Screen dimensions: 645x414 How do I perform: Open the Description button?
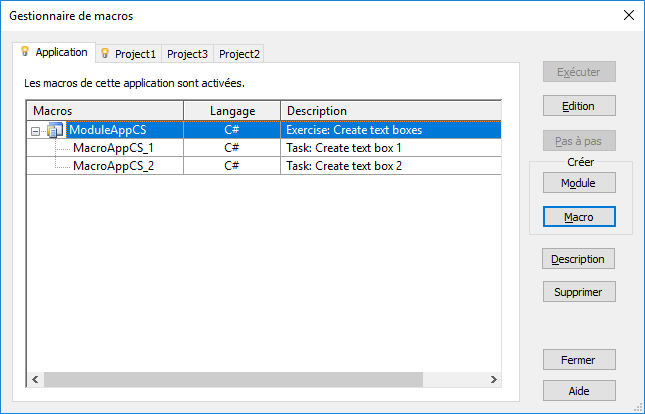click(x=578, y=259)
